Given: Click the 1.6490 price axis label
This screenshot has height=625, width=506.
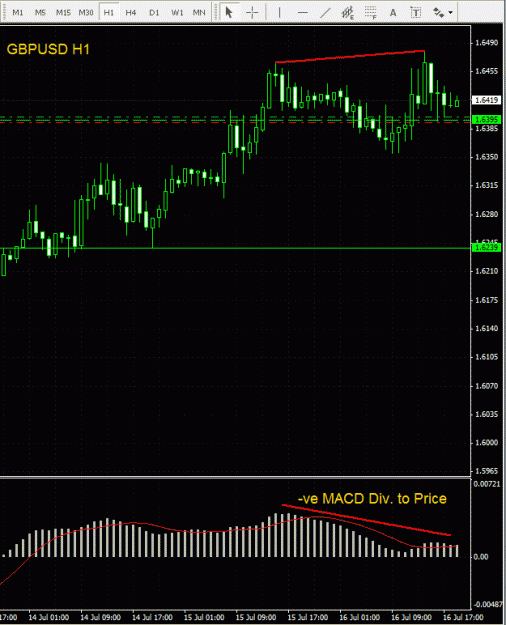Looking at the screenshot, I should point(486,43).
